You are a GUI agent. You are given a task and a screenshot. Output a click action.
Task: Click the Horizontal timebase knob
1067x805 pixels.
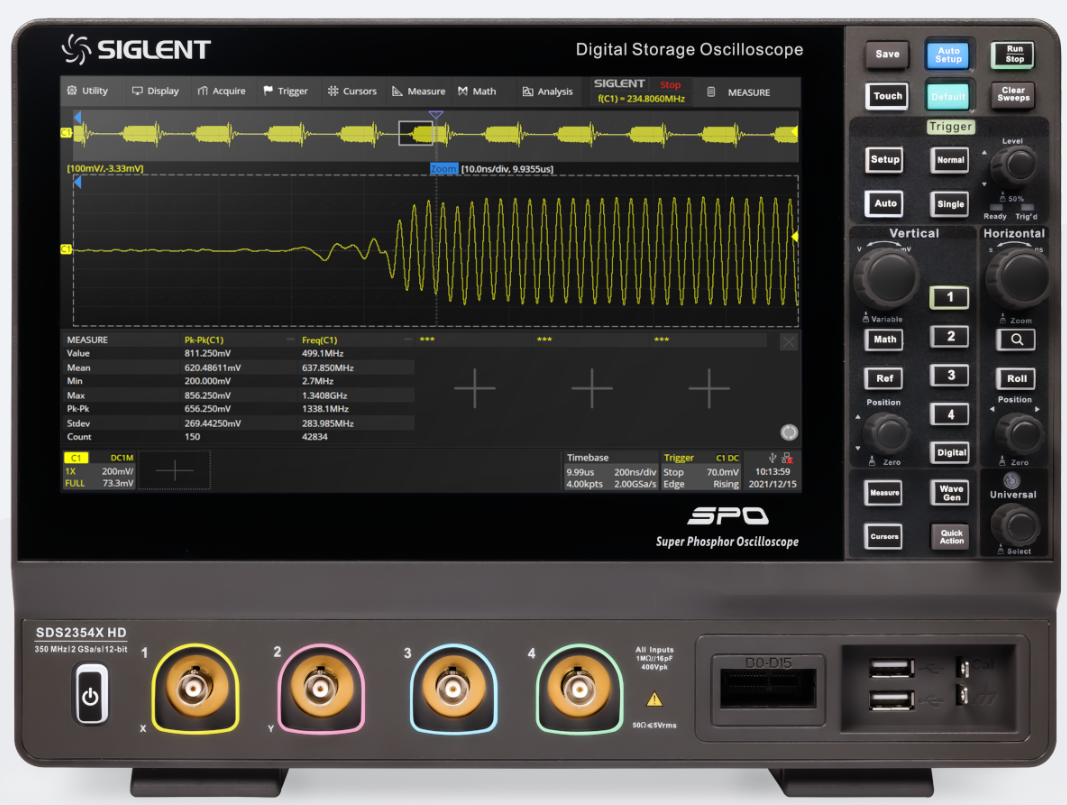[1018, 278]
